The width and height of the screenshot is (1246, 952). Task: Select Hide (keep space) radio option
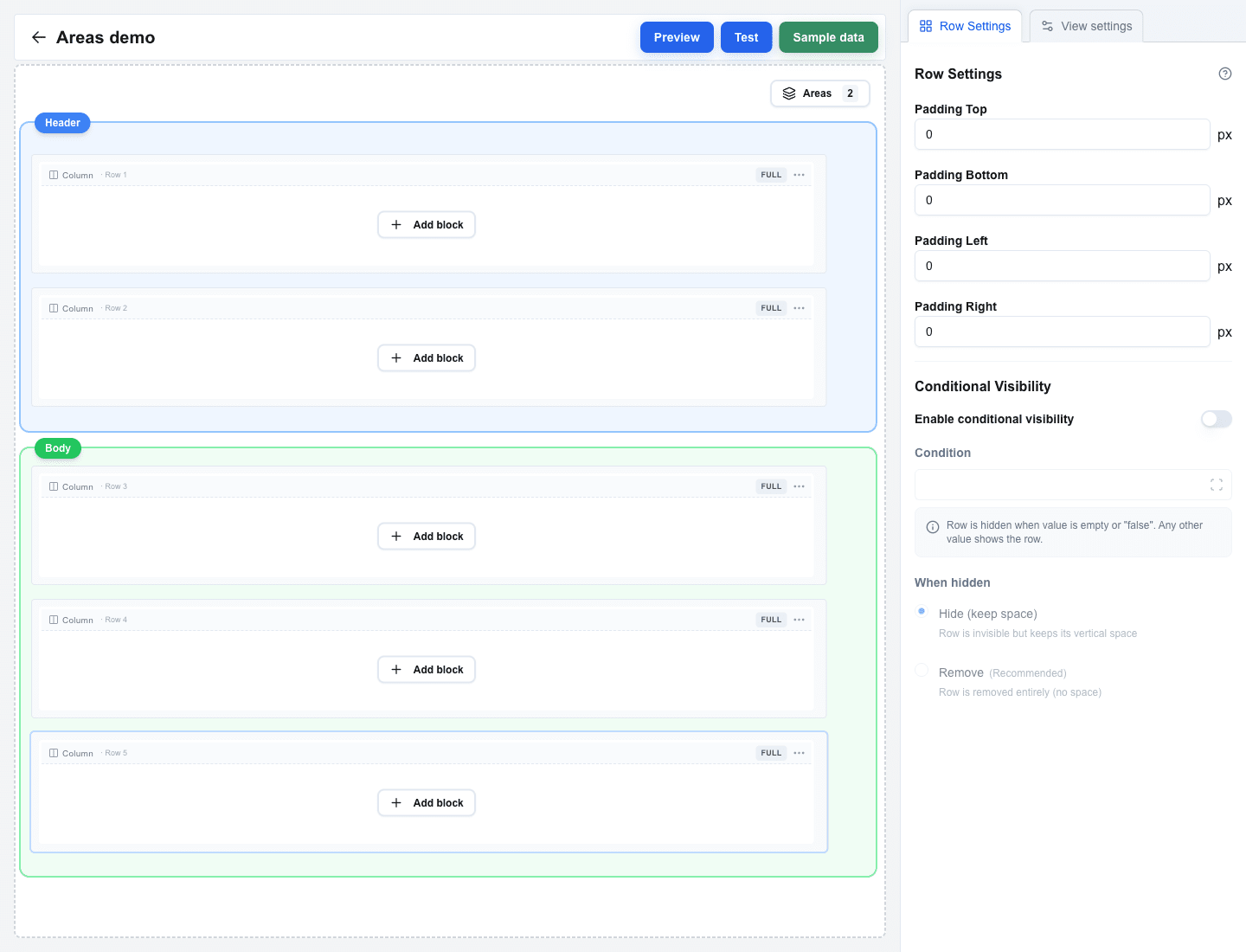(922, 611)
